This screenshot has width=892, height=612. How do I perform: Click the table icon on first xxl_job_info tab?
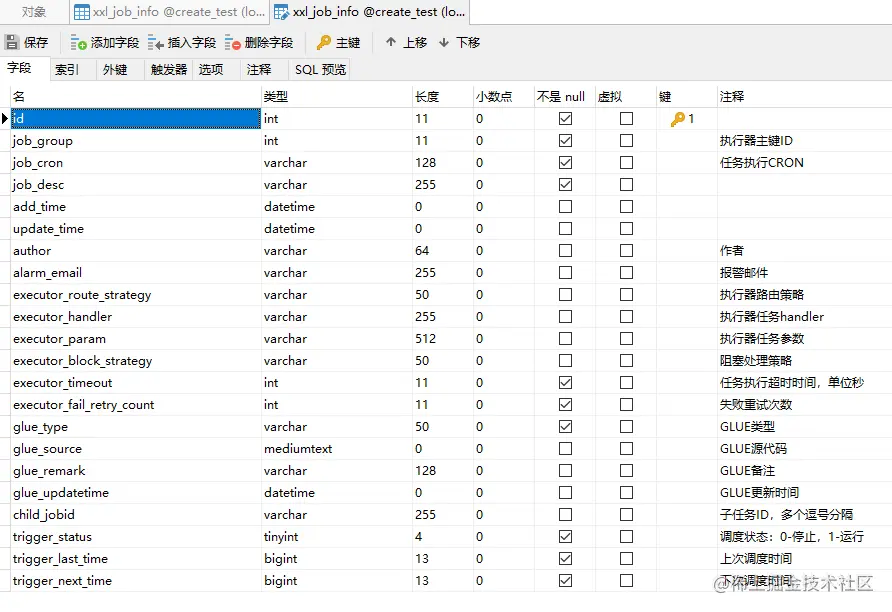pos(82,12)
